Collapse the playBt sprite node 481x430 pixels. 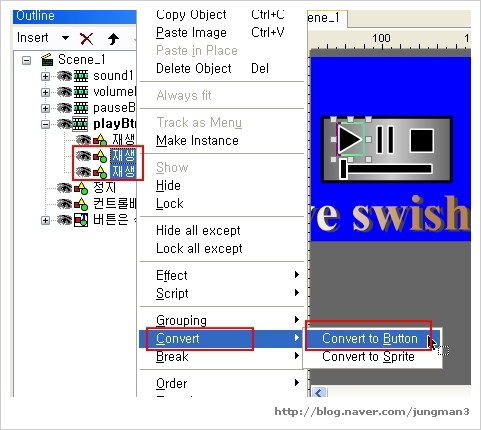[45, 124]
